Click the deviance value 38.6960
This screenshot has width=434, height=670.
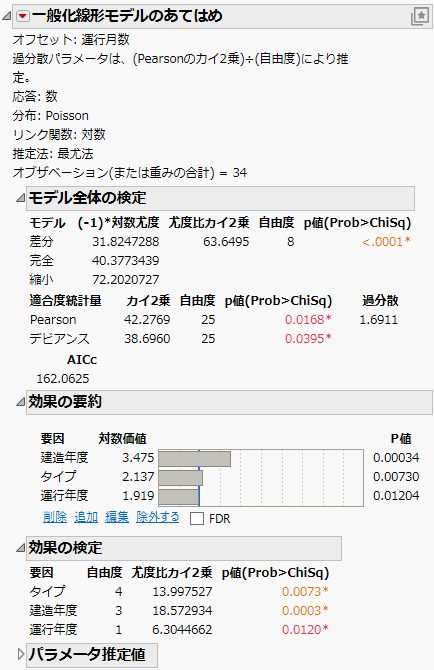[x=147, y=339]
